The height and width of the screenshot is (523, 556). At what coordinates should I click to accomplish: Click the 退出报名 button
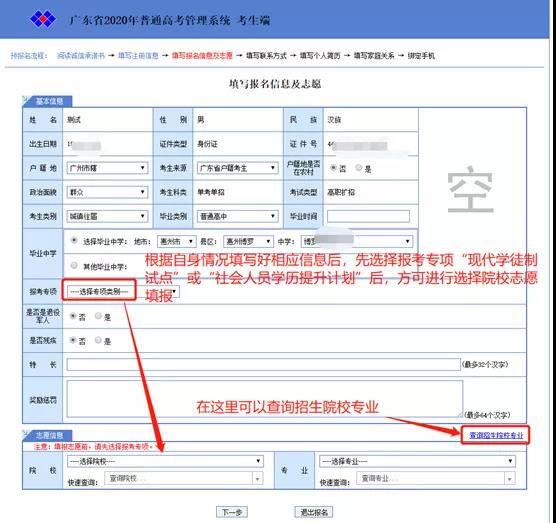tap(314, 512)
